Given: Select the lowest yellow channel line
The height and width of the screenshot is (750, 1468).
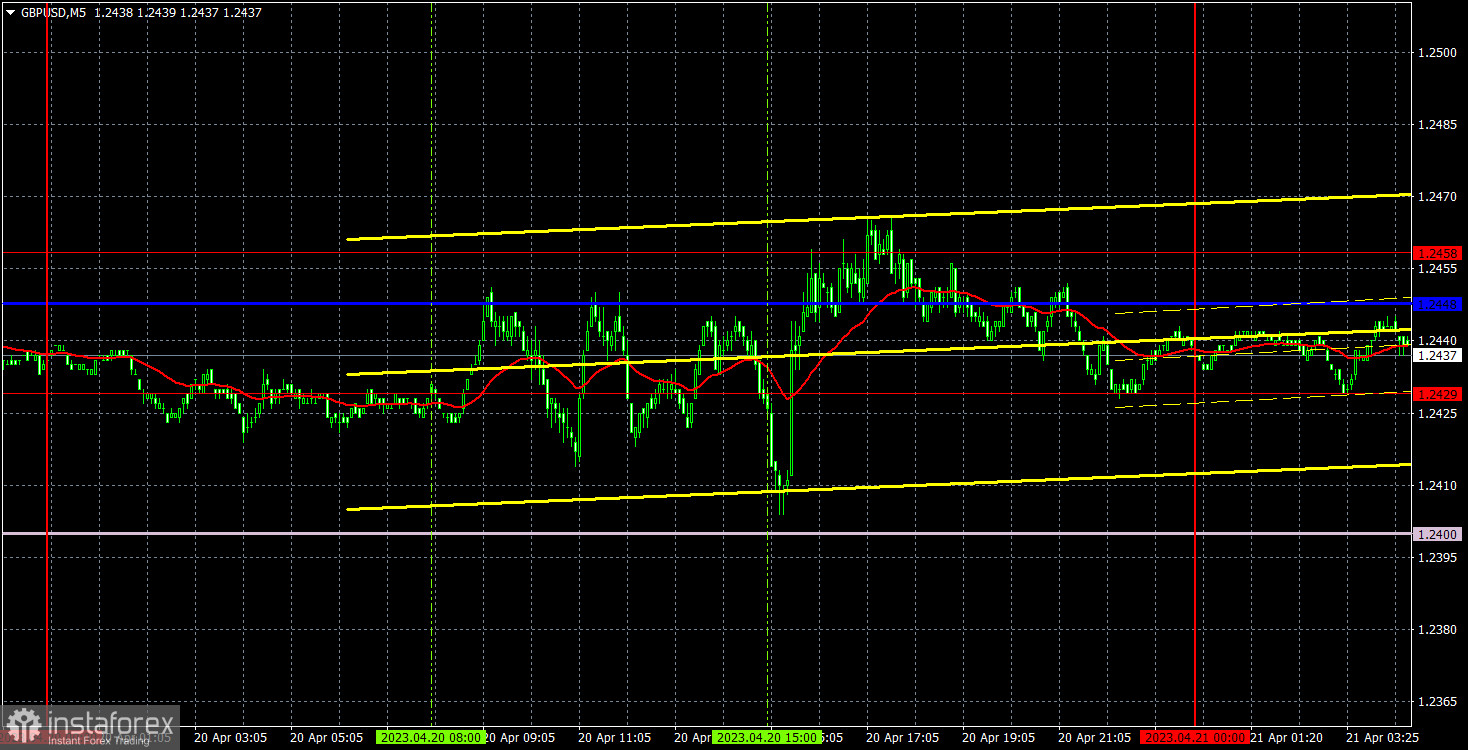Looking at the screenshot, I should coord(878,487).
